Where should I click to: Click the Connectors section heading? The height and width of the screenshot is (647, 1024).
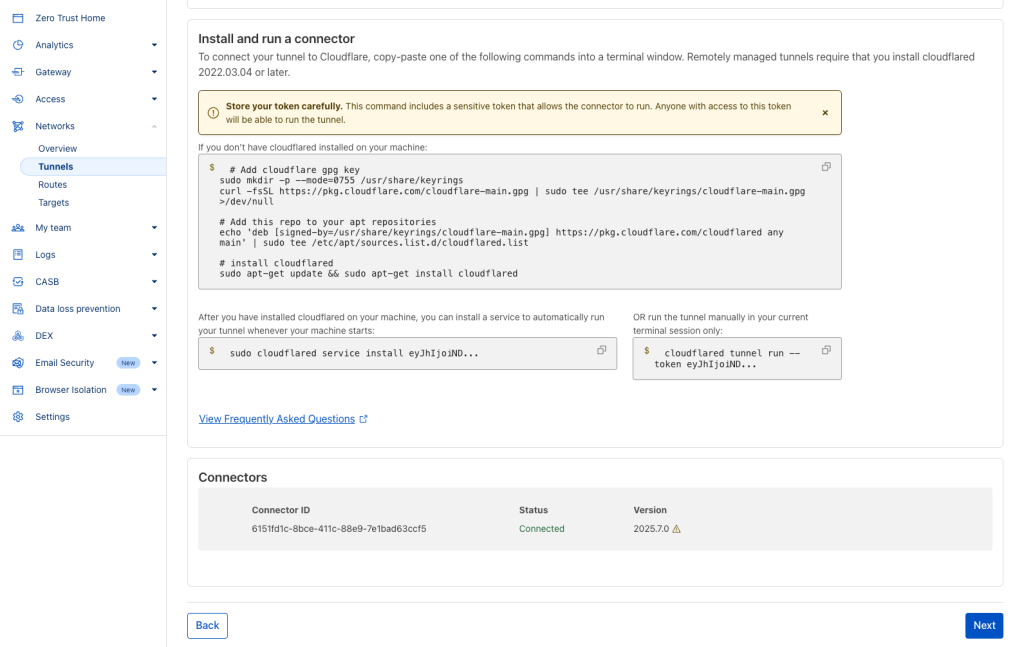(x=232, y=477)
